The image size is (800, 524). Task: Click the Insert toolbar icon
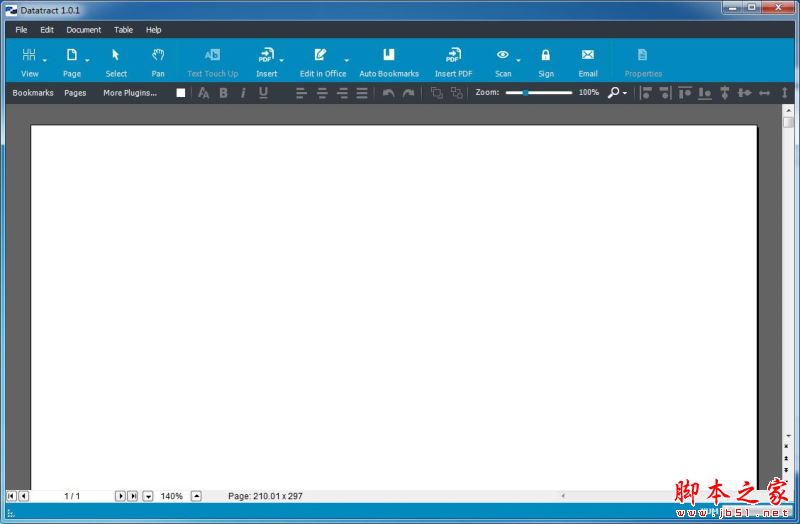point(266,55)
